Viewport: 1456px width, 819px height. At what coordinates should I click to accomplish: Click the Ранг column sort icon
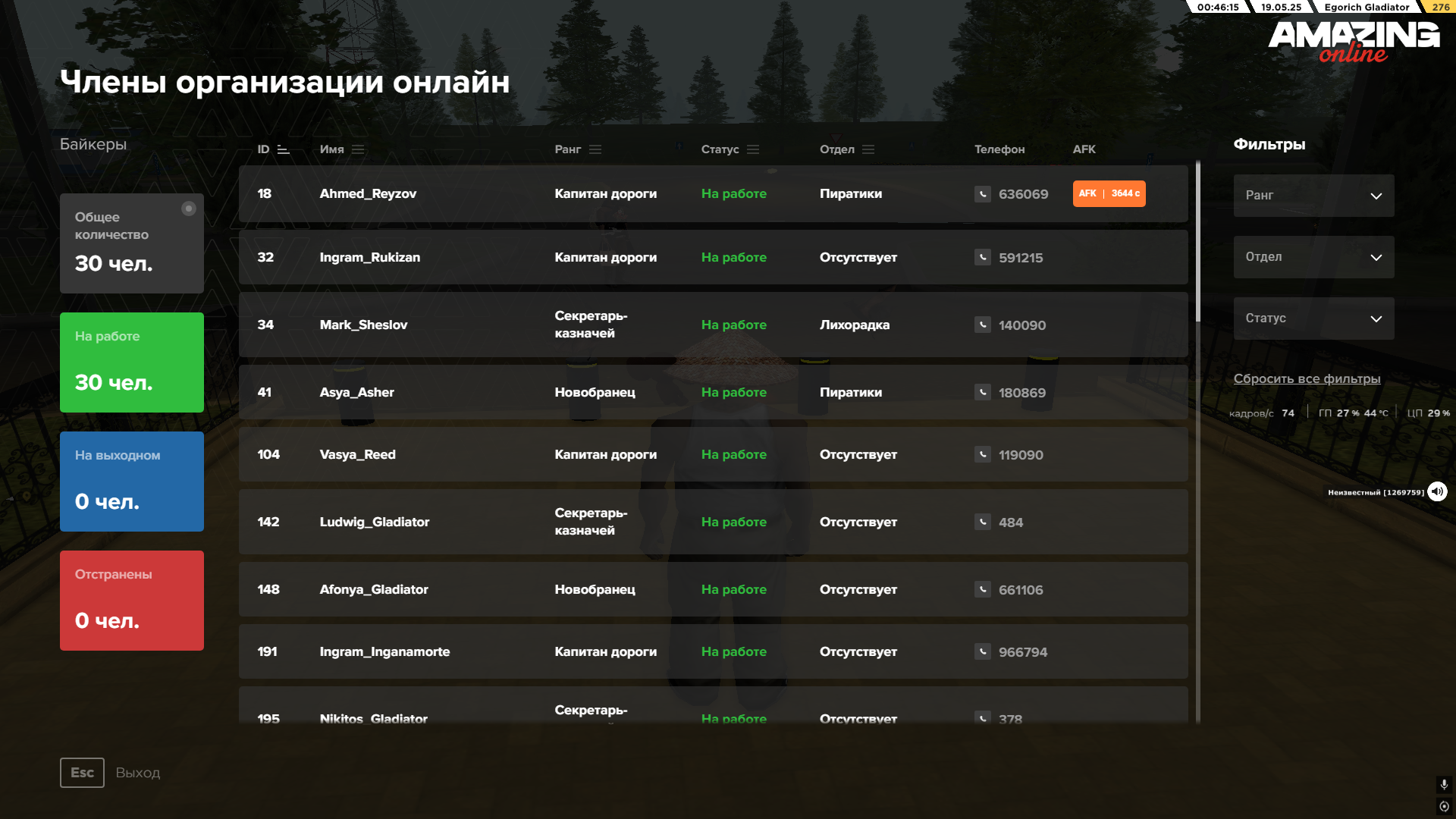pos(595,149)
